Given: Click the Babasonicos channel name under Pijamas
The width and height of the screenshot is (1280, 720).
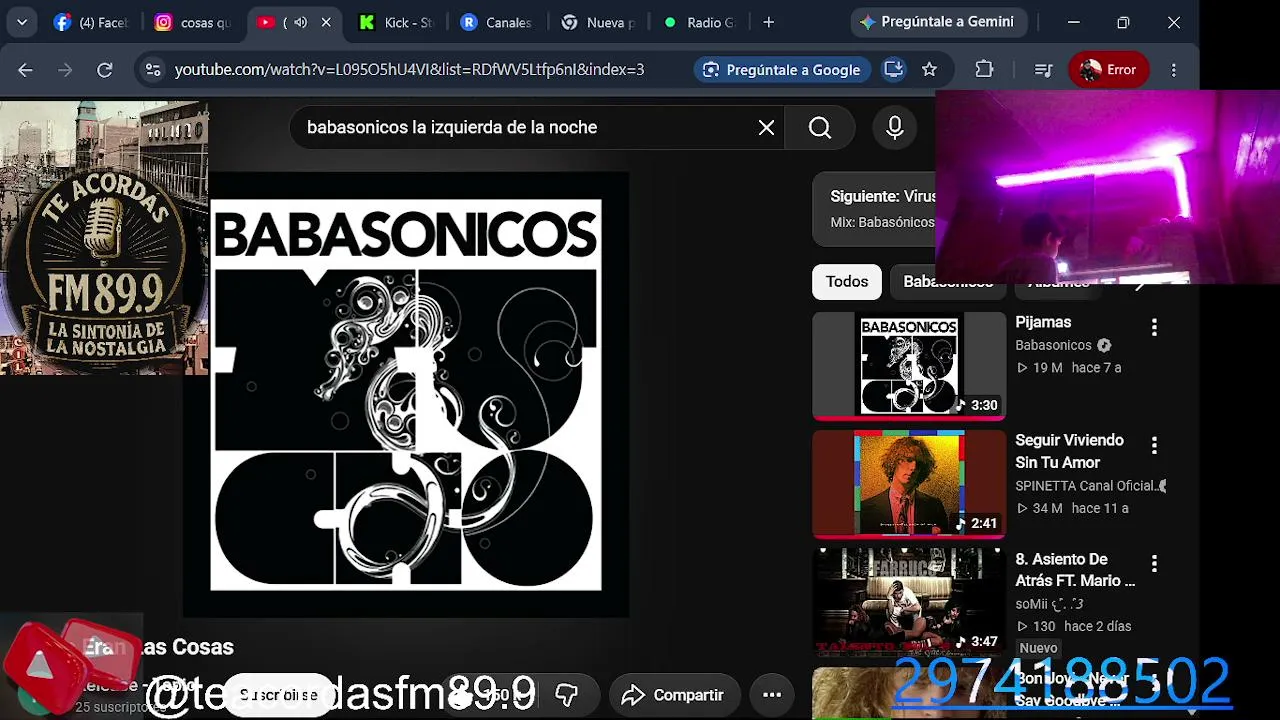Looking at the screenshot, I should click(1053, 345).
